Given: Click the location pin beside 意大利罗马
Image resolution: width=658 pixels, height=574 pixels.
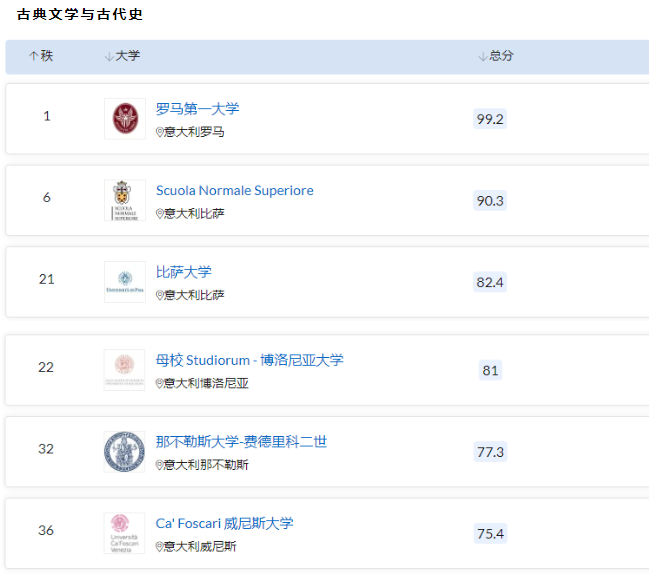Looking at the screenshot, I should pyautogui.click(x=159, y=132).
